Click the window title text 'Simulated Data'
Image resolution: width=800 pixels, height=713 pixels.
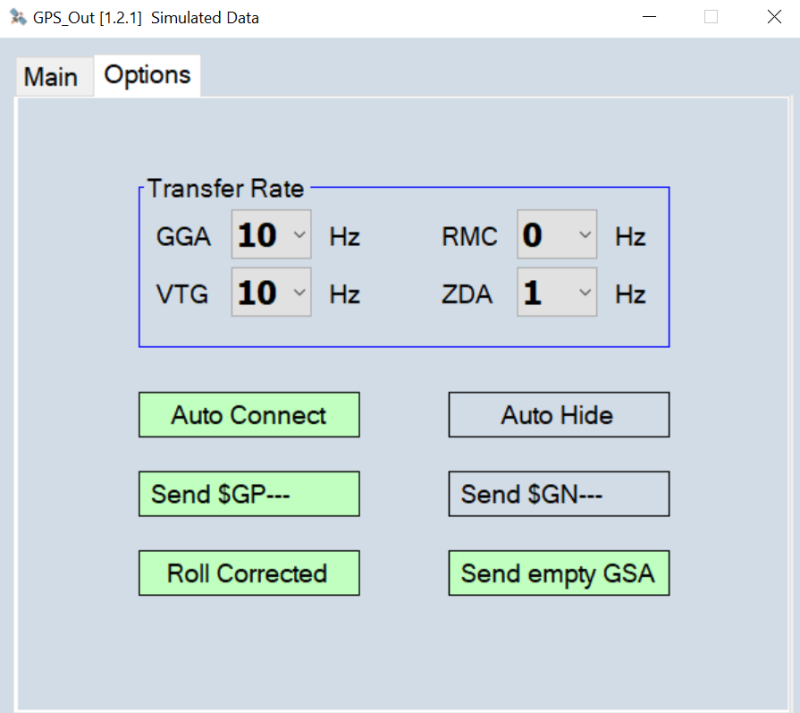pyautogui.click(x=205, y=17)
